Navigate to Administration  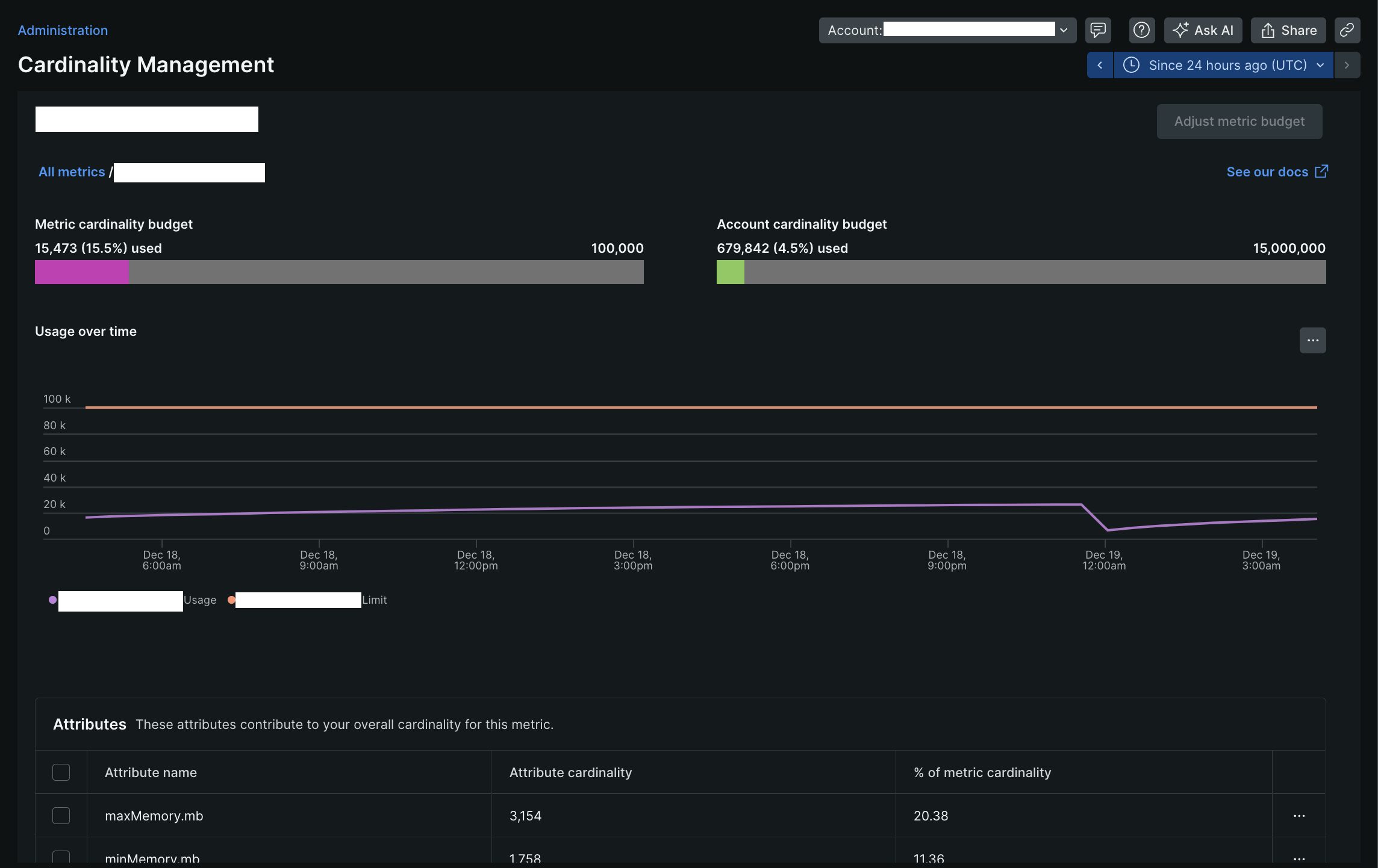(63, 30)
